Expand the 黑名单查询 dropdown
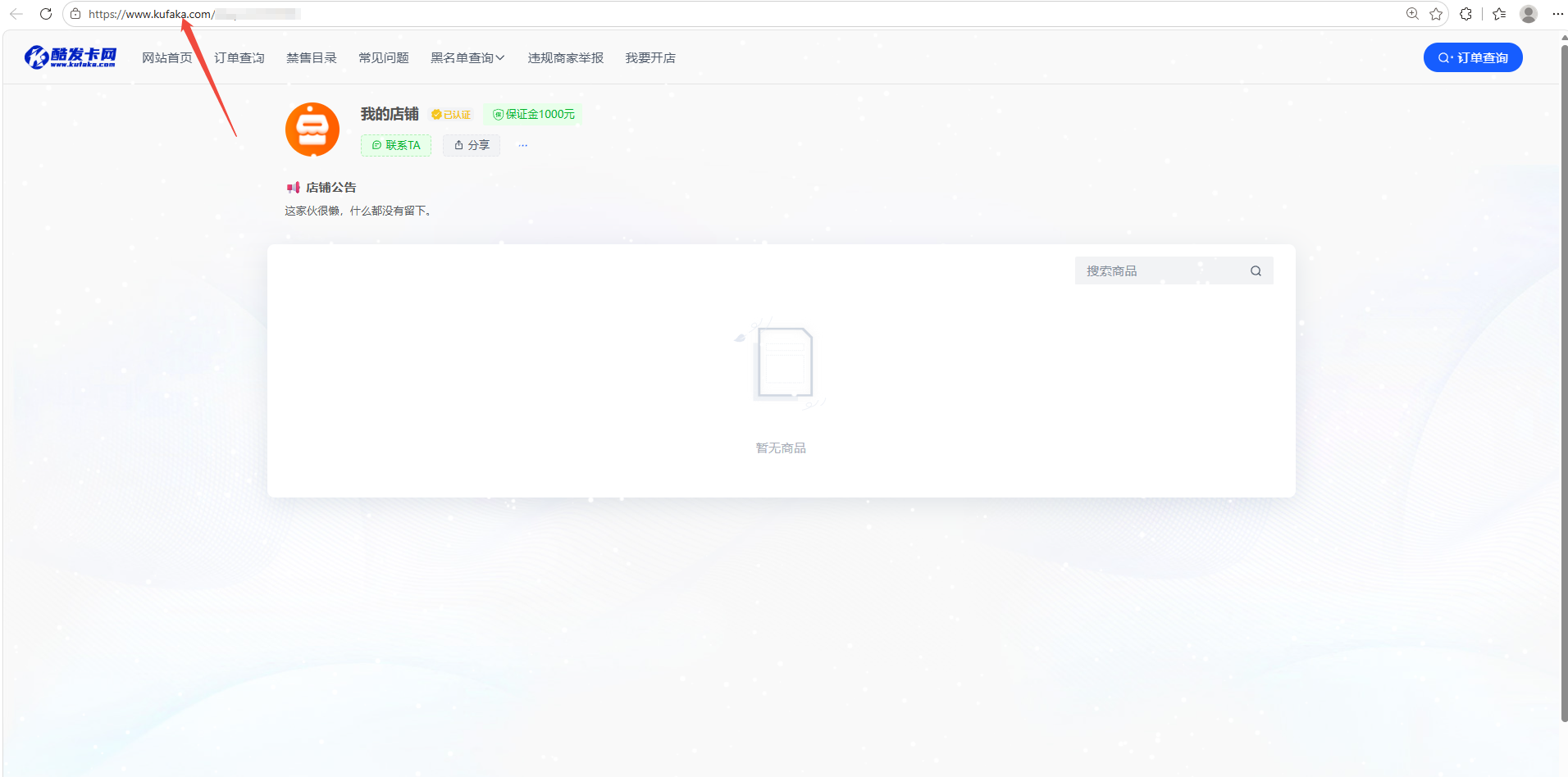Screen dimensions: 1568x777 click(x=468, y=57)
